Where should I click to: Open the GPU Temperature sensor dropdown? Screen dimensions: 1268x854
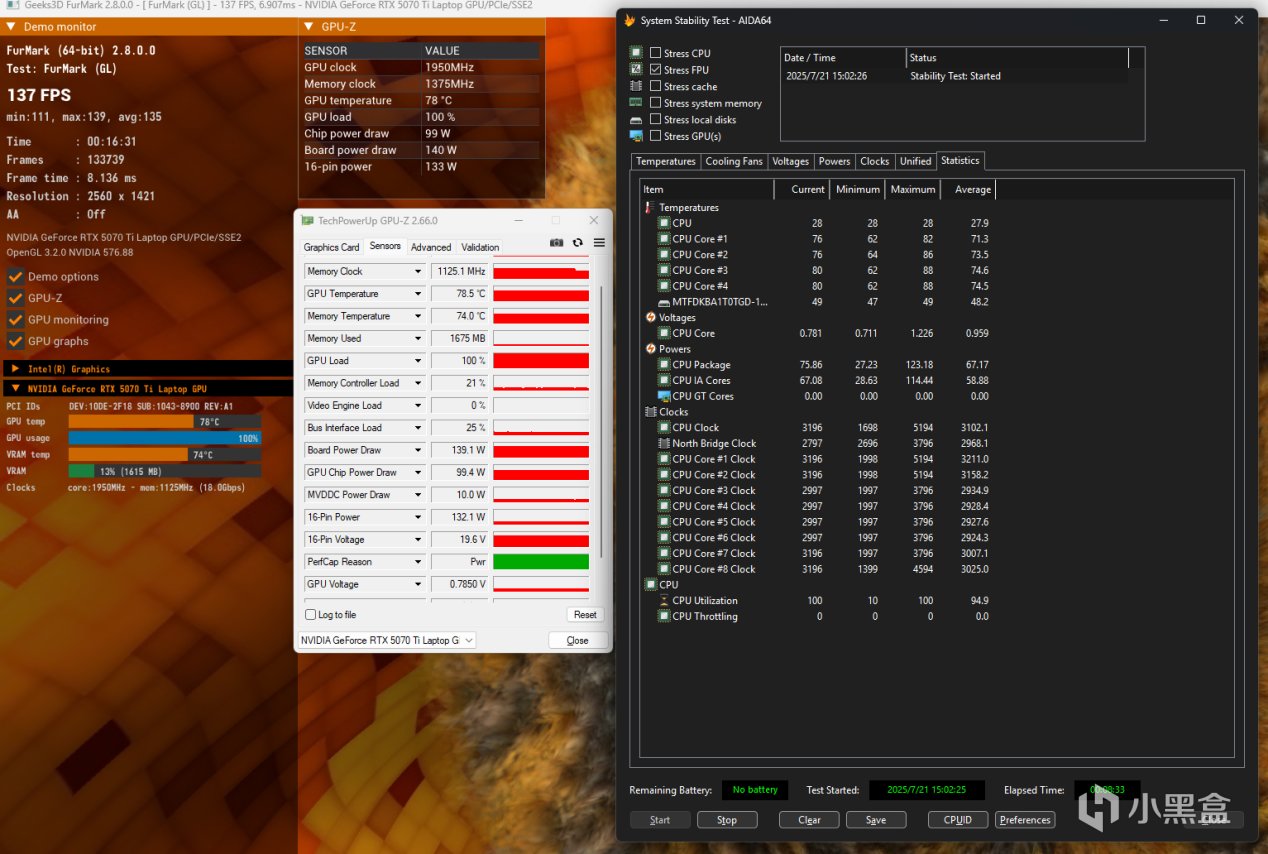pos(418,294)
